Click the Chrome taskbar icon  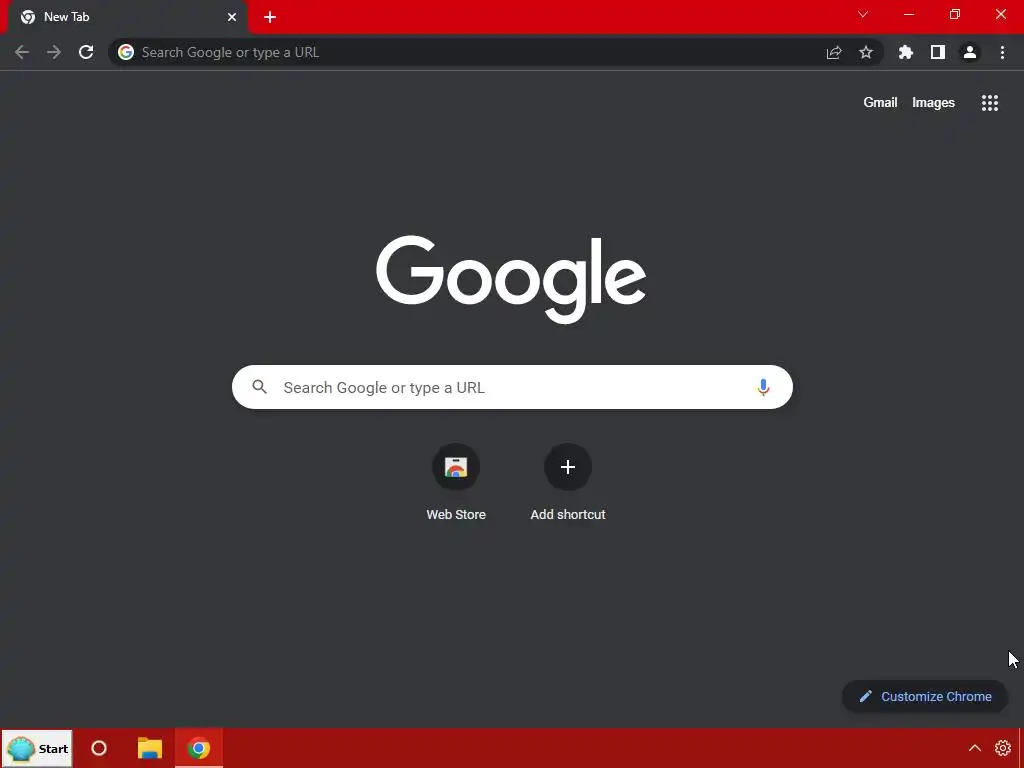(x=199, y=748)
